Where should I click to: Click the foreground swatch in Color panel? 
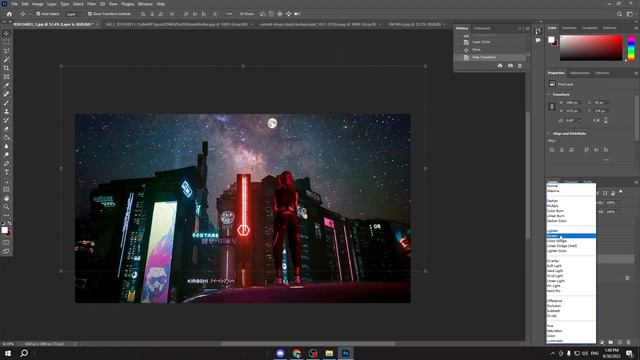tap(551, 40)
